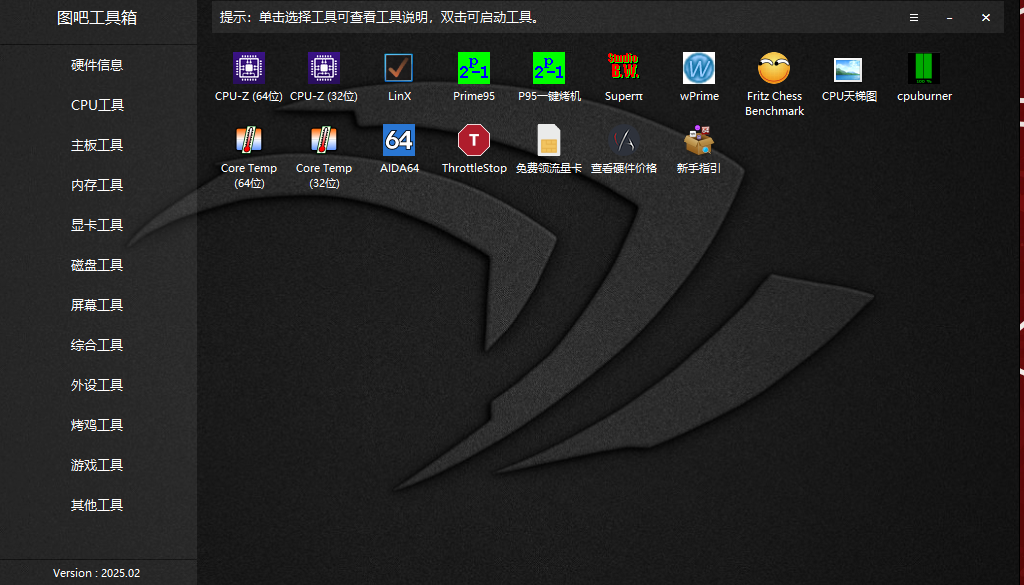Screen dimensions: 1024x585
Task: Show the 烤鸡工具 category
Action: click(x=97, y=424)
